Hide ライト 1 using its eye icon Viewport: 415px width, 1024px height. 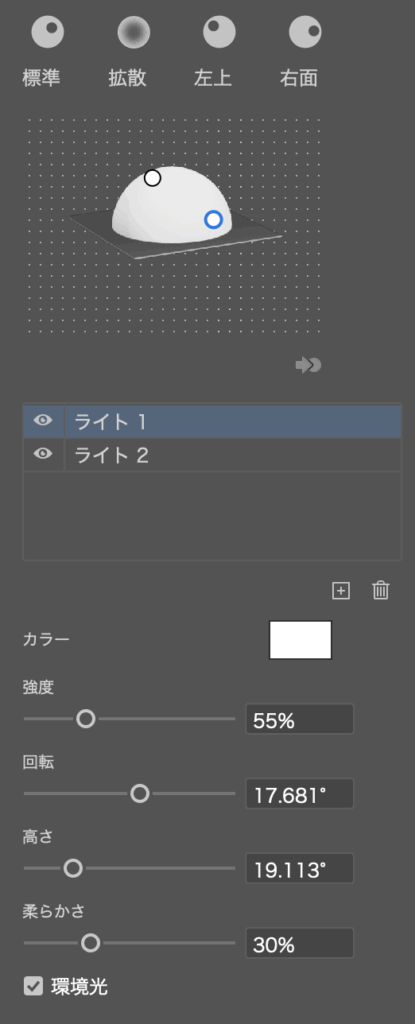pos(43,421)
